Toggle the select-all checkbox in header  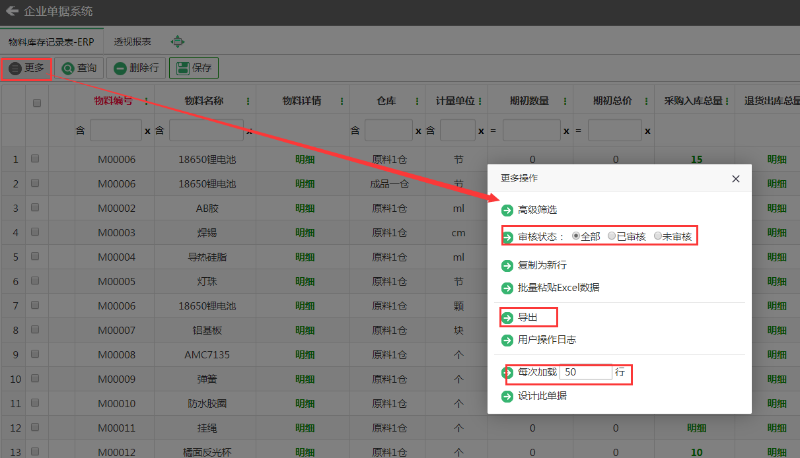pyautogui.click(x=37, y=103)
